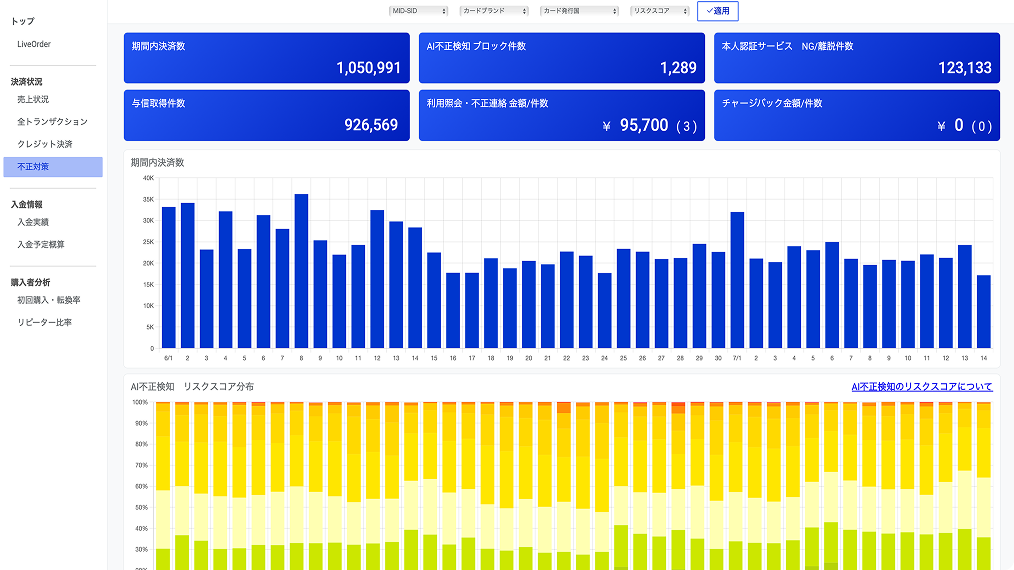The image size is (1014, 570).
Task: Click the 期間内決済数 summary card
Action: (x=266, y=58)
